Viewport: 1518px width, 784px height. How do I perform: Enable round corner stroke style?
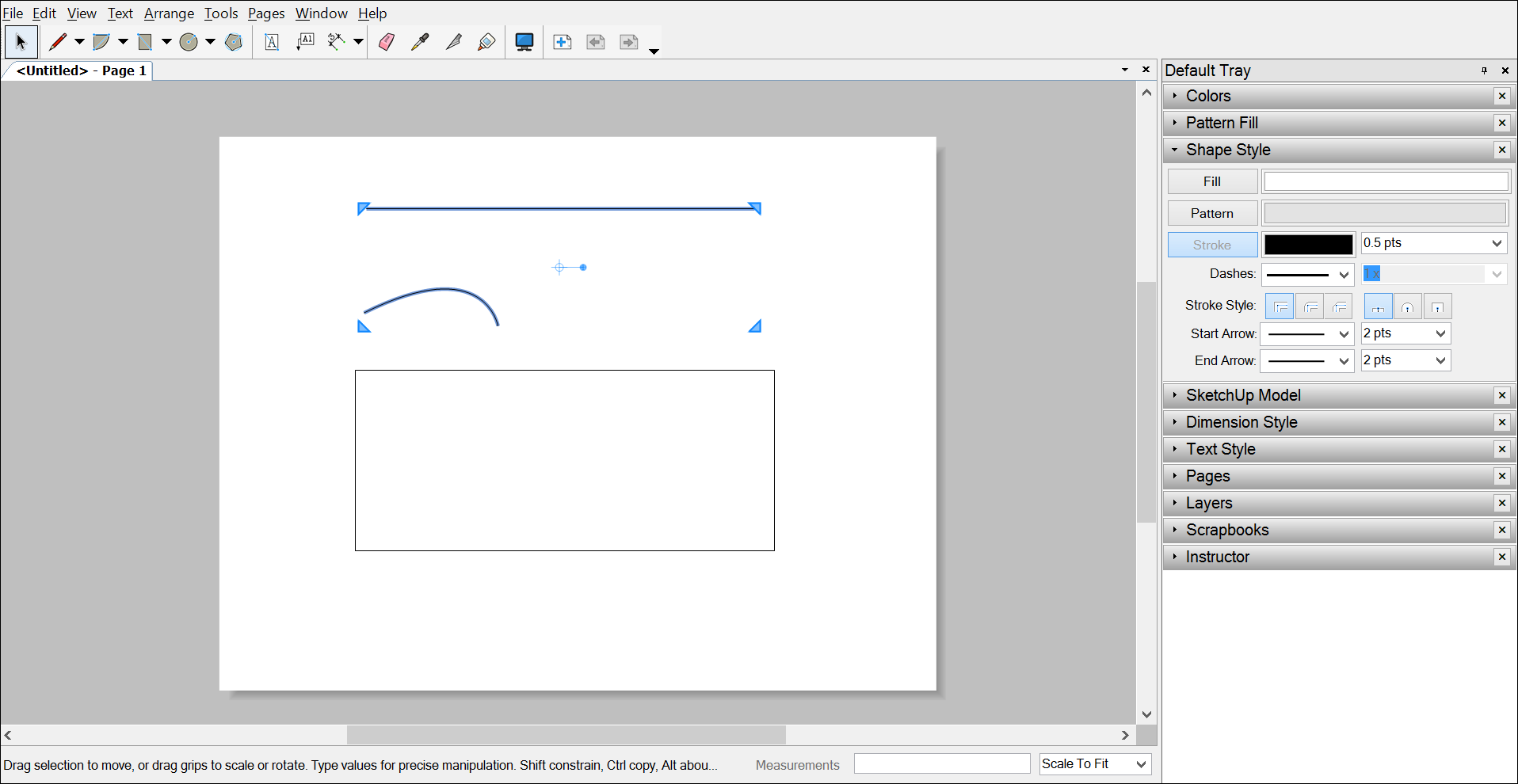coord(1310,306)
